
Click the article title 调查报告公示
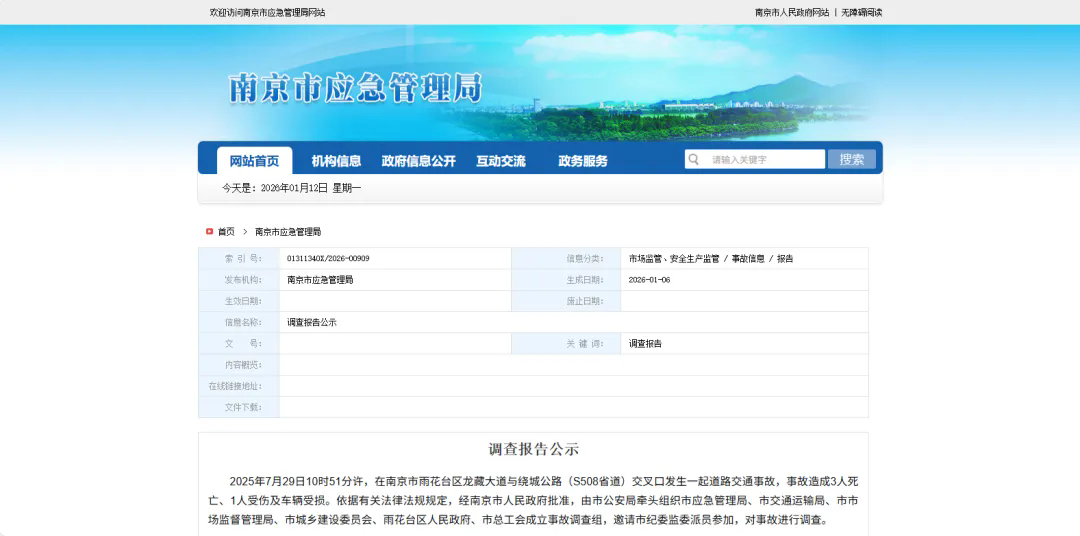(x=533, y=449)
